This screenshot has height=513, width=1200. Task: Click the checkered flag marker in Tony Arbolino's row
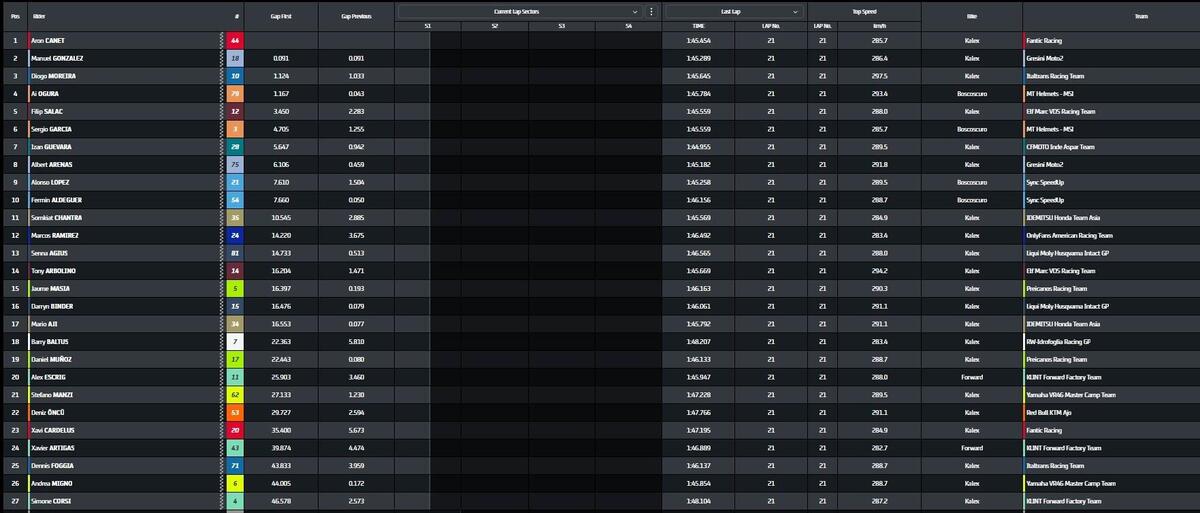(x=222, y=271)
